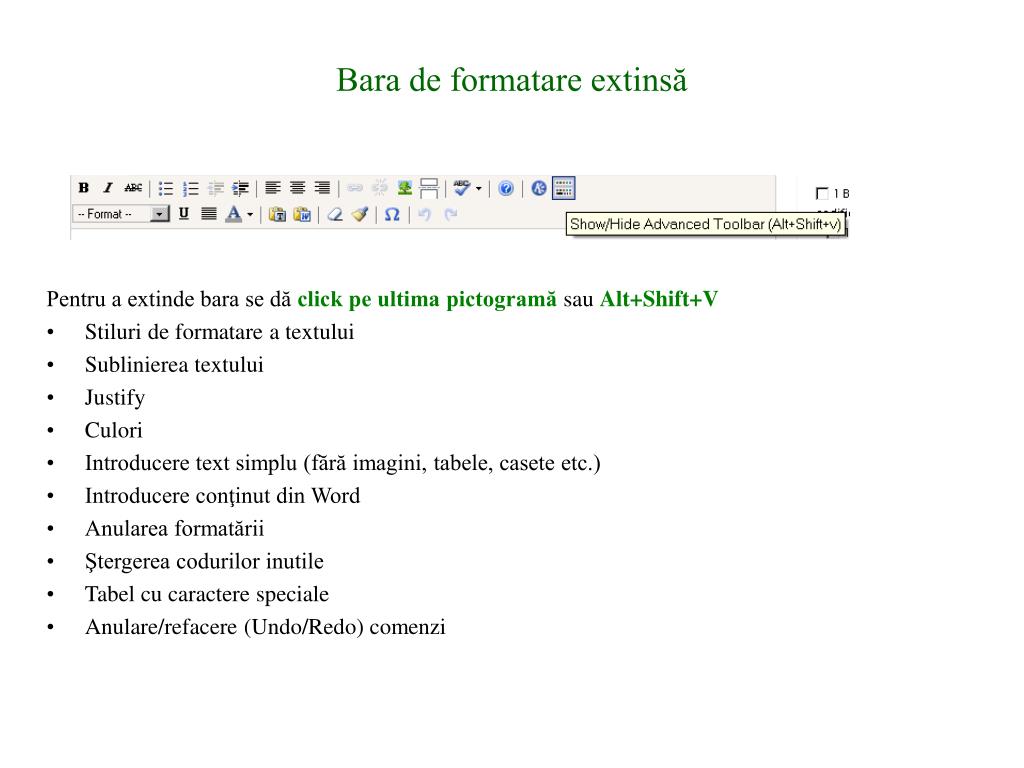Select bullet 'Culori'

[114, 430]
